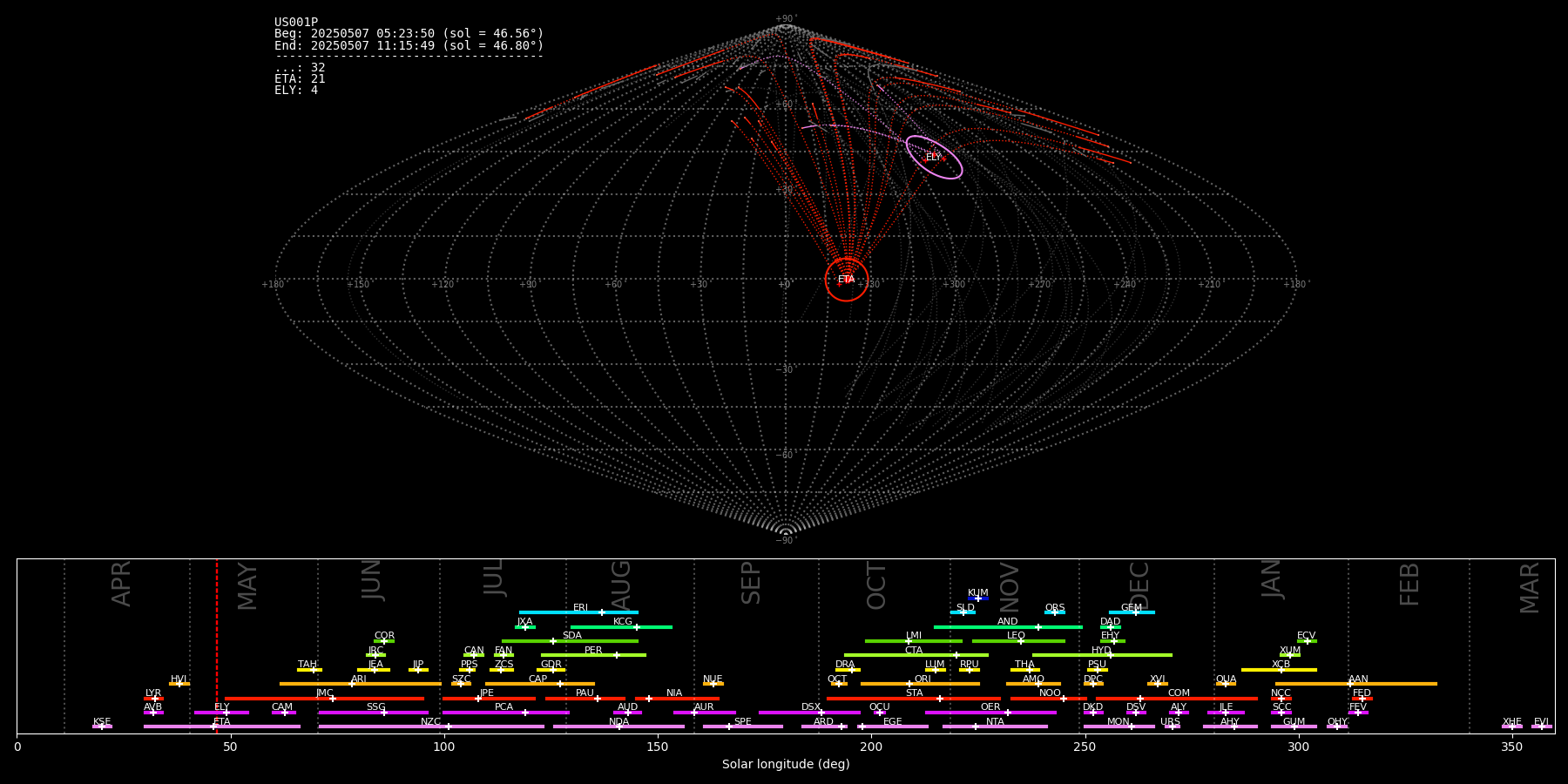The height and width of the screenshot is (784, 1568).
Task: Select the URS shower bar
Action: pyautogui.click(x=1173, y=727)
